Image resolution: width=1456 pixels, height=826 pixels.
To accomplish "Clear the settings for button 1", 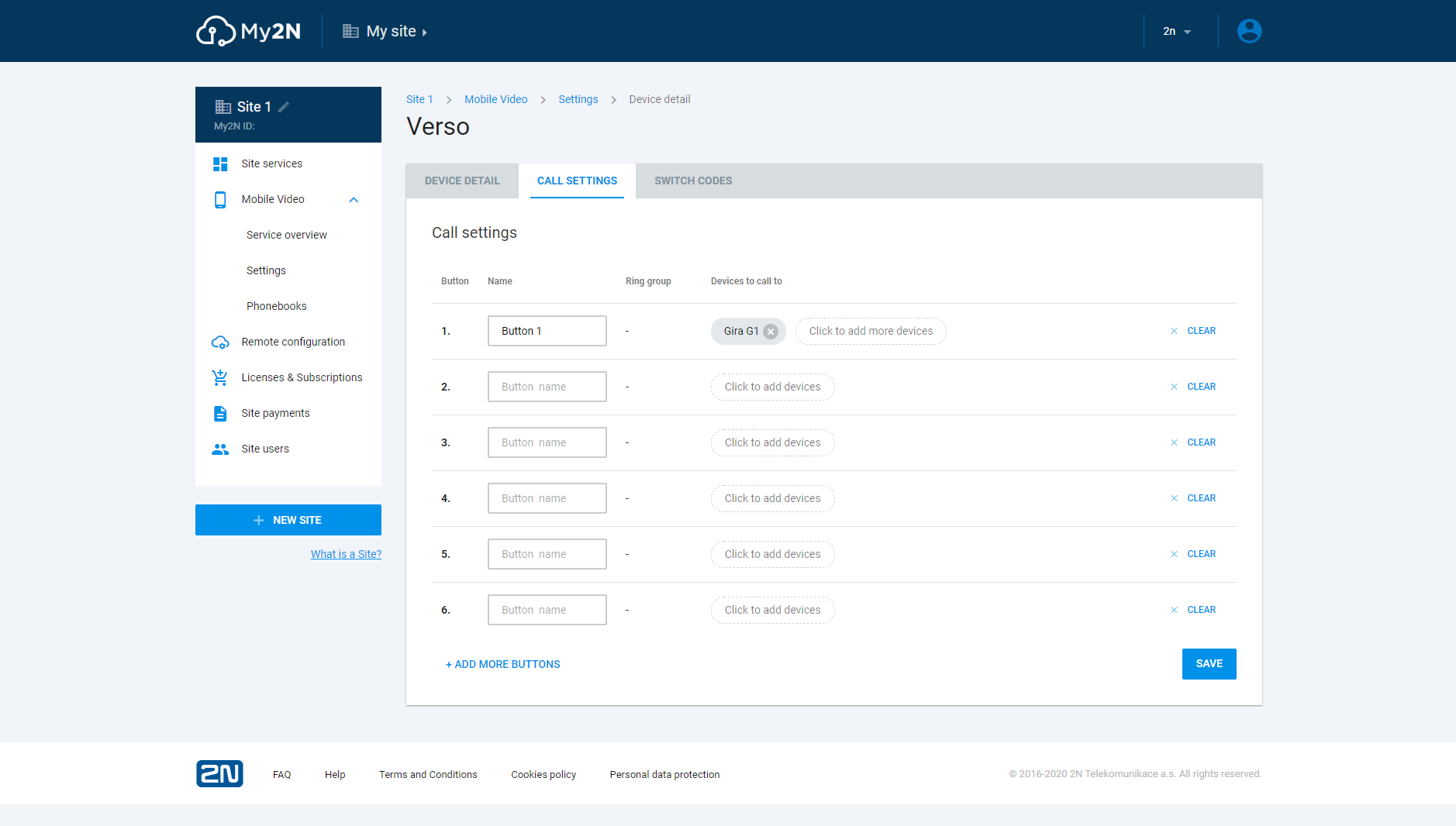I will tap(1193, 332).
